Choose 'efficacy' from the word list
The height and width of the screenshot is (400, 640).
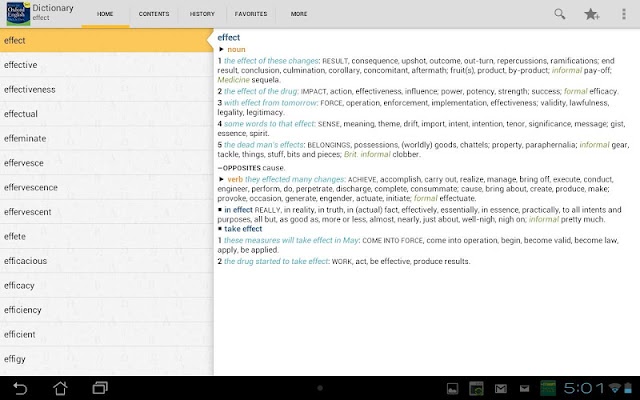106,285
